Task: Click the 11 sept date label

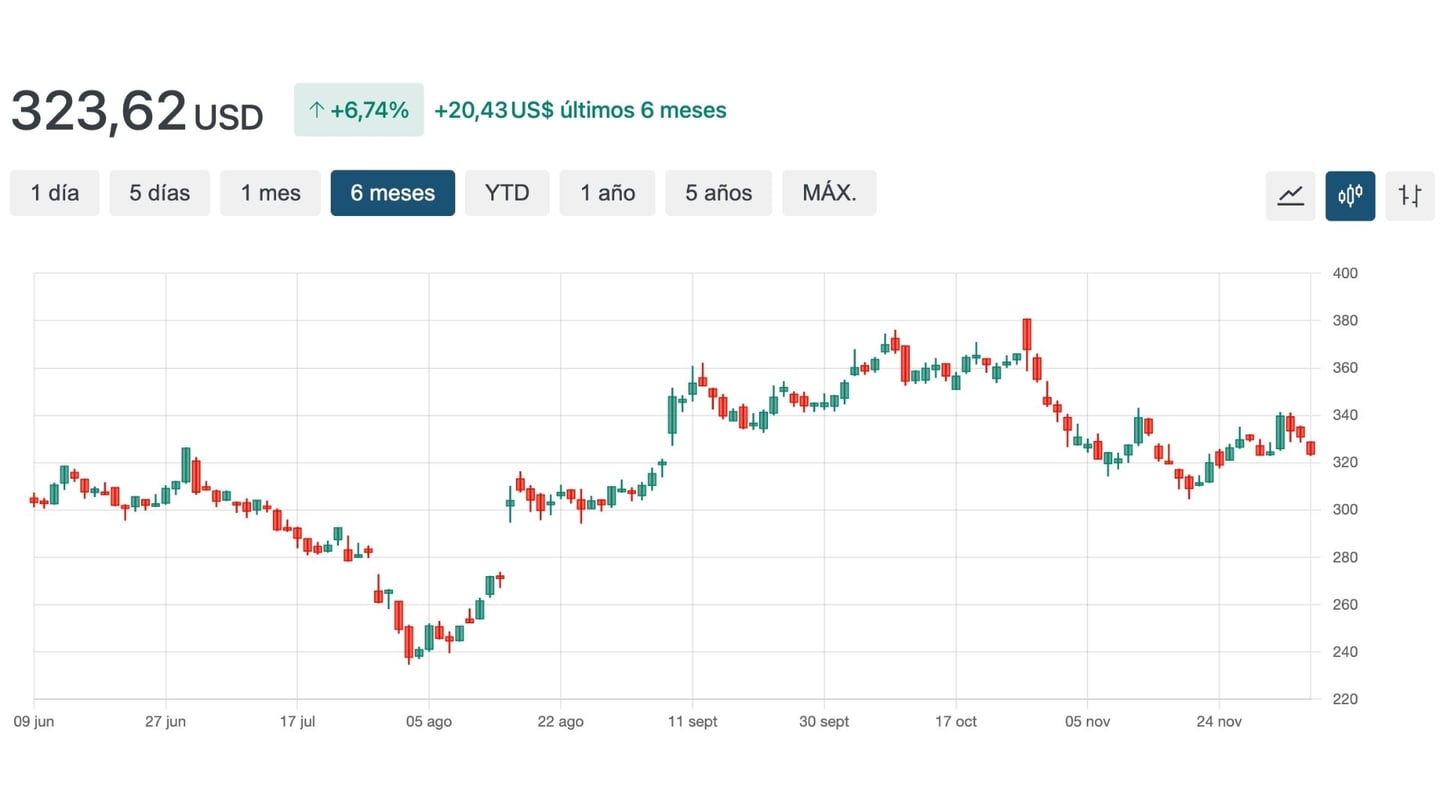Action: [692, 722]
